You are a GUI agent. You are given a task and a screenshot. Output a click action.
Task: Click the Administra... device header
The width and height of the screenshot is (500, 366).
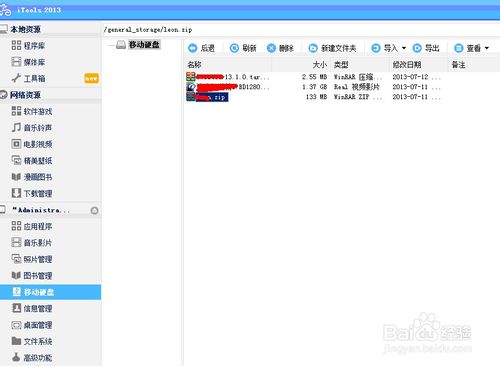[x=41, y=210]
